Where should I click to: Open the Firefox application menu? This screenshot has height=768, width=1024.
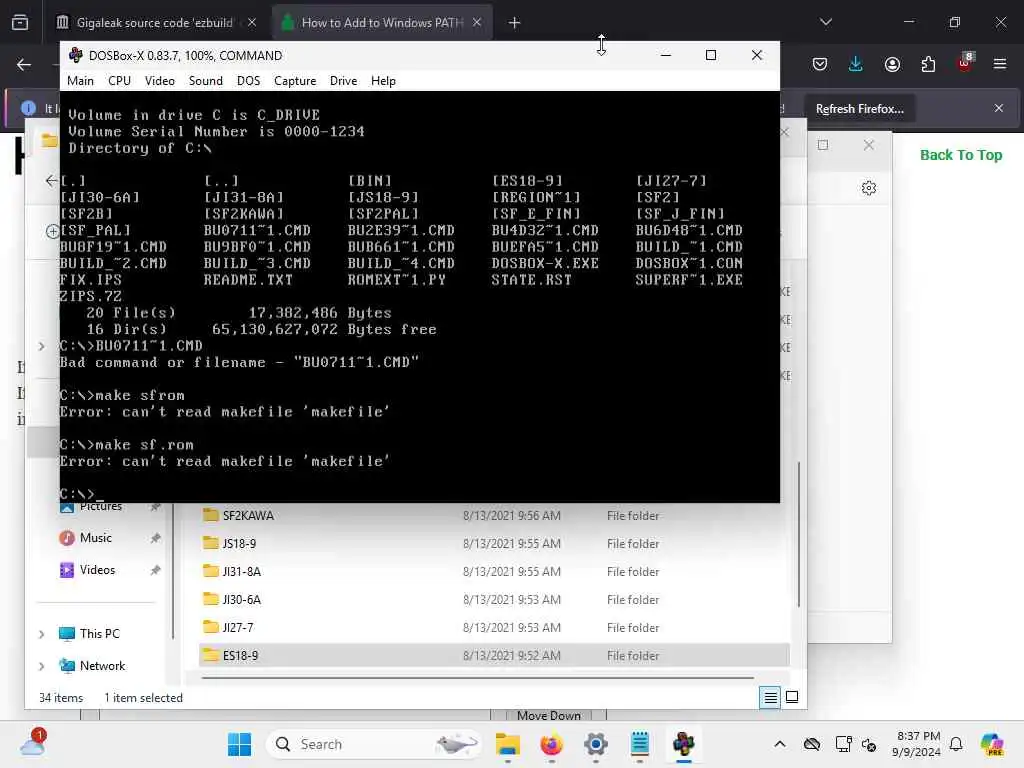click(x=1000, y=64)
